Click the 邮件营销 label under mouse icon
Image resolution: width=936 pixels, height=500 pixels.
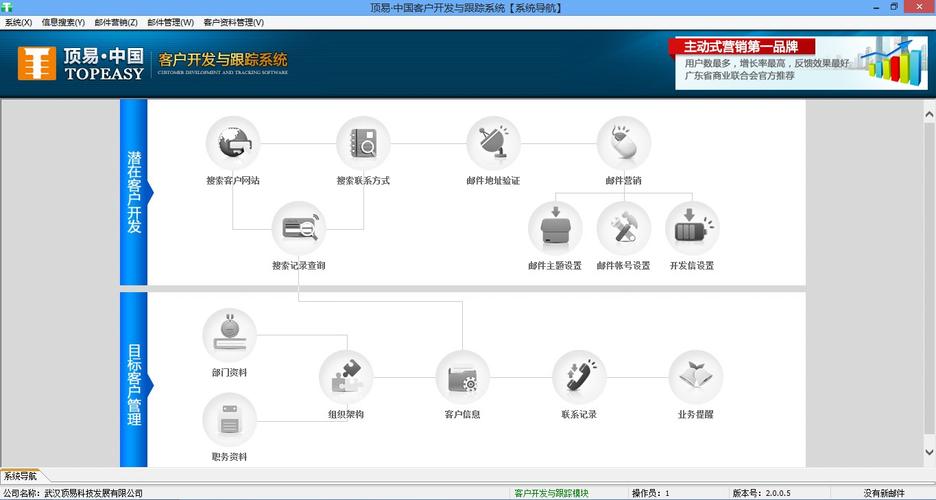(624, 180)
